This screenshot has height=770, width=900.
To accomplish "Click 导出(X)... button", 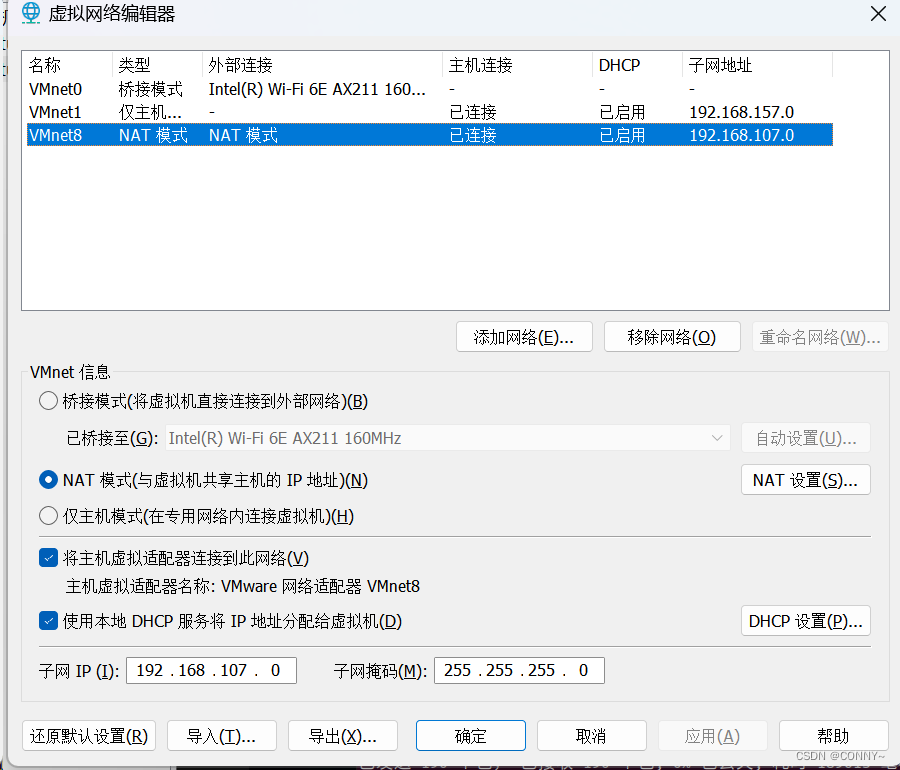I will pyautogui.click(x=343, y=736).
